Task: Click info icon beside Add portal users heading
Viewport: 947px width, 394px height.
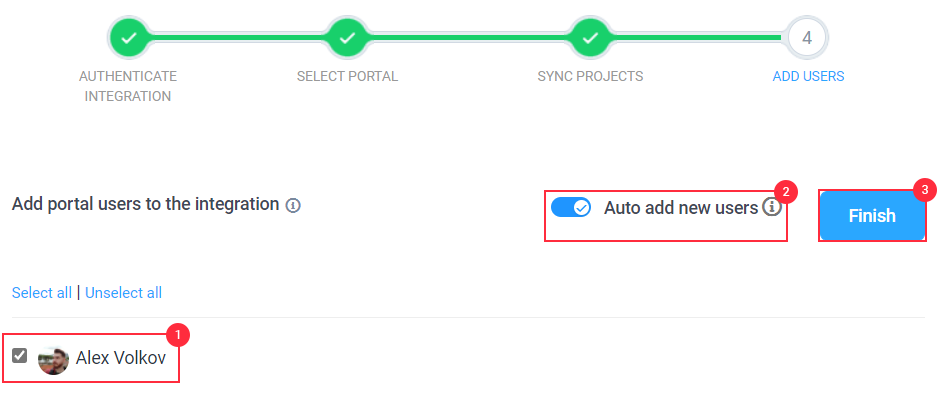Action: 293,205
